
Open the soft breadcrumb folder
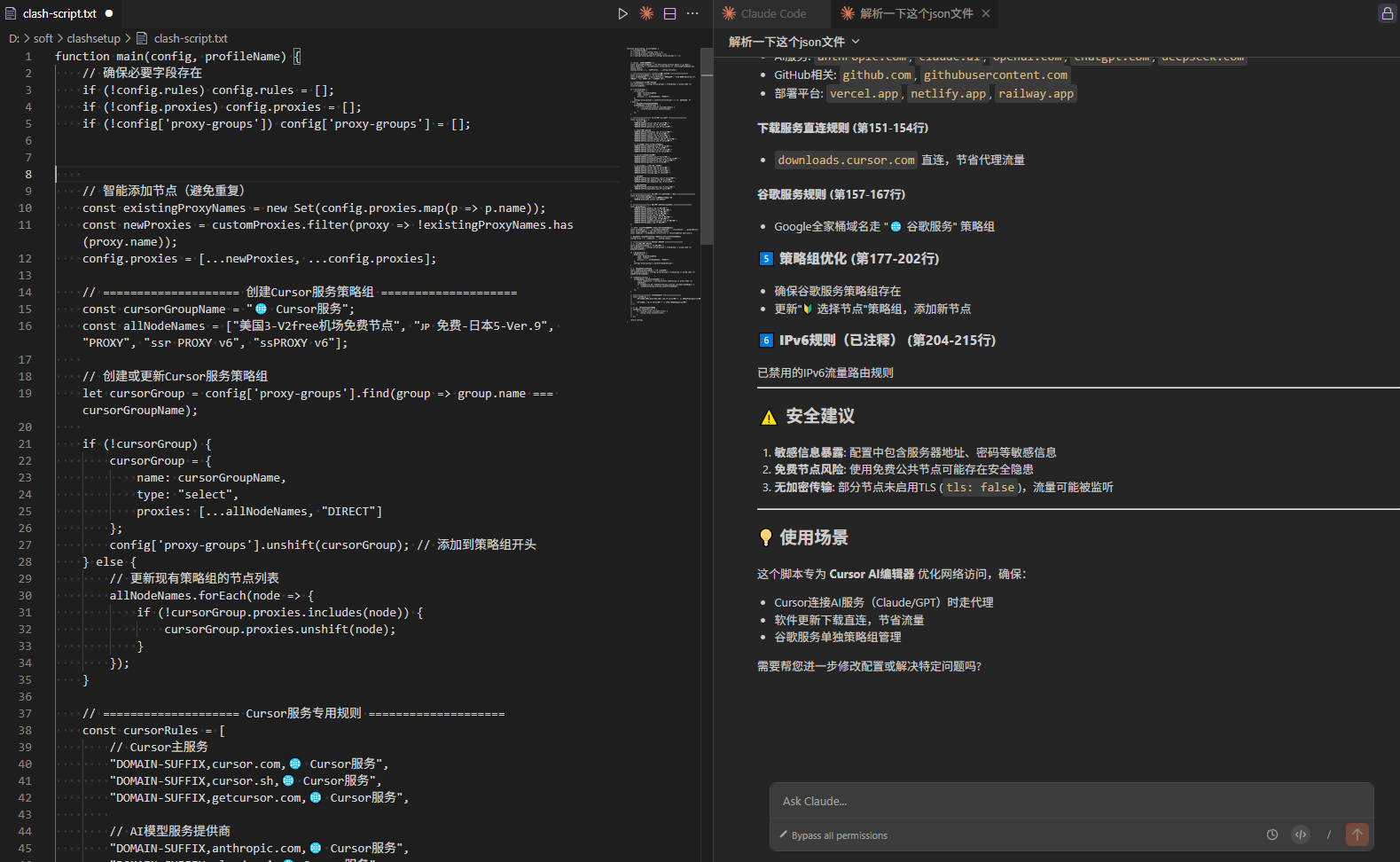[x=43, y=38]
